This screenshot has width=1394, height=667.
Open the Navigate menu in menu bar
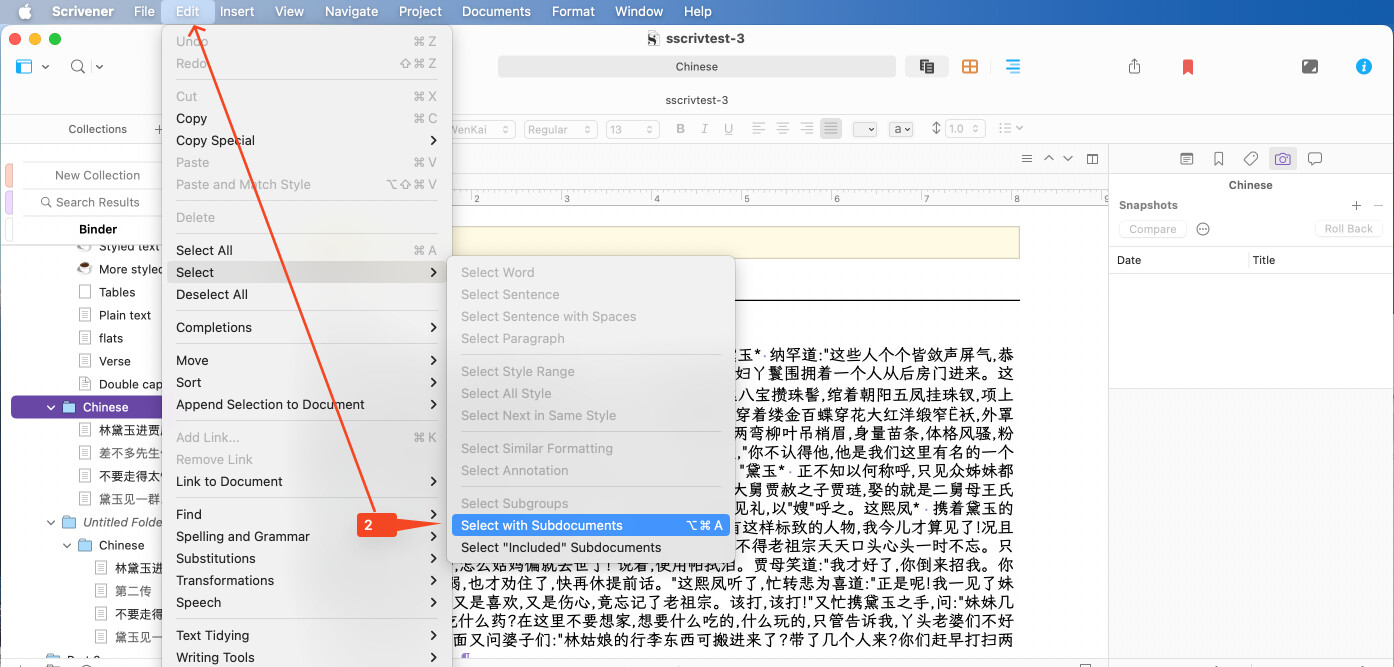pos(352,12)
